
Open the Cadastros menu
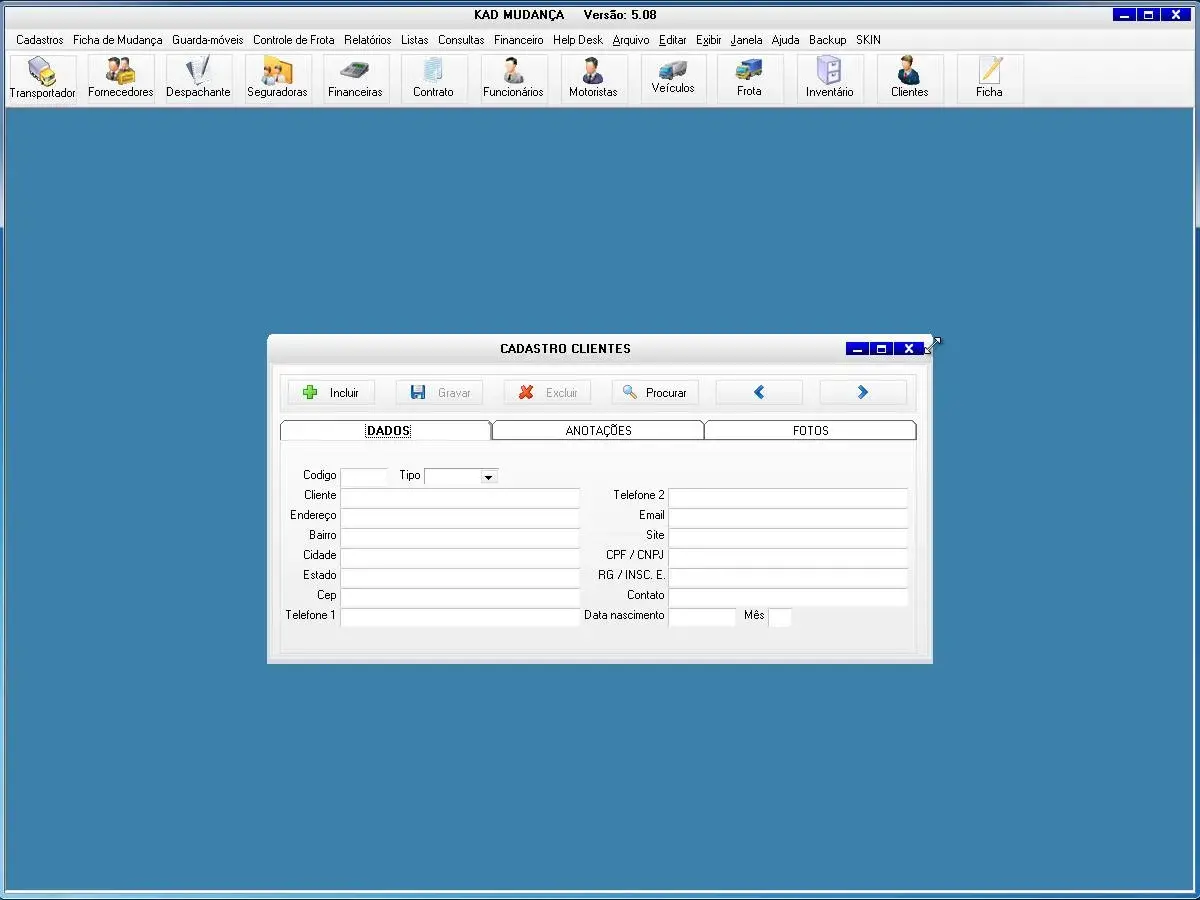[x=40, y=40]
